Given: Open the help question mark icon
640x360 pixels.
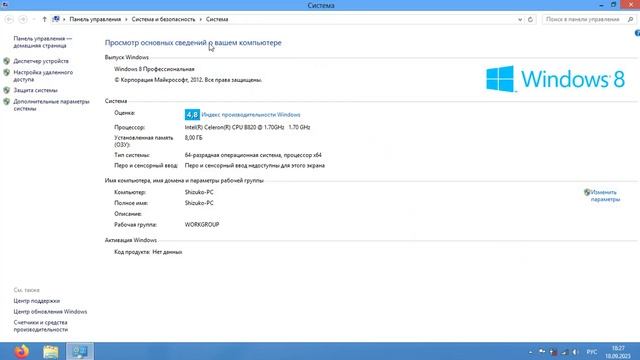Looking at the screenshot, I should coord(637,33).
